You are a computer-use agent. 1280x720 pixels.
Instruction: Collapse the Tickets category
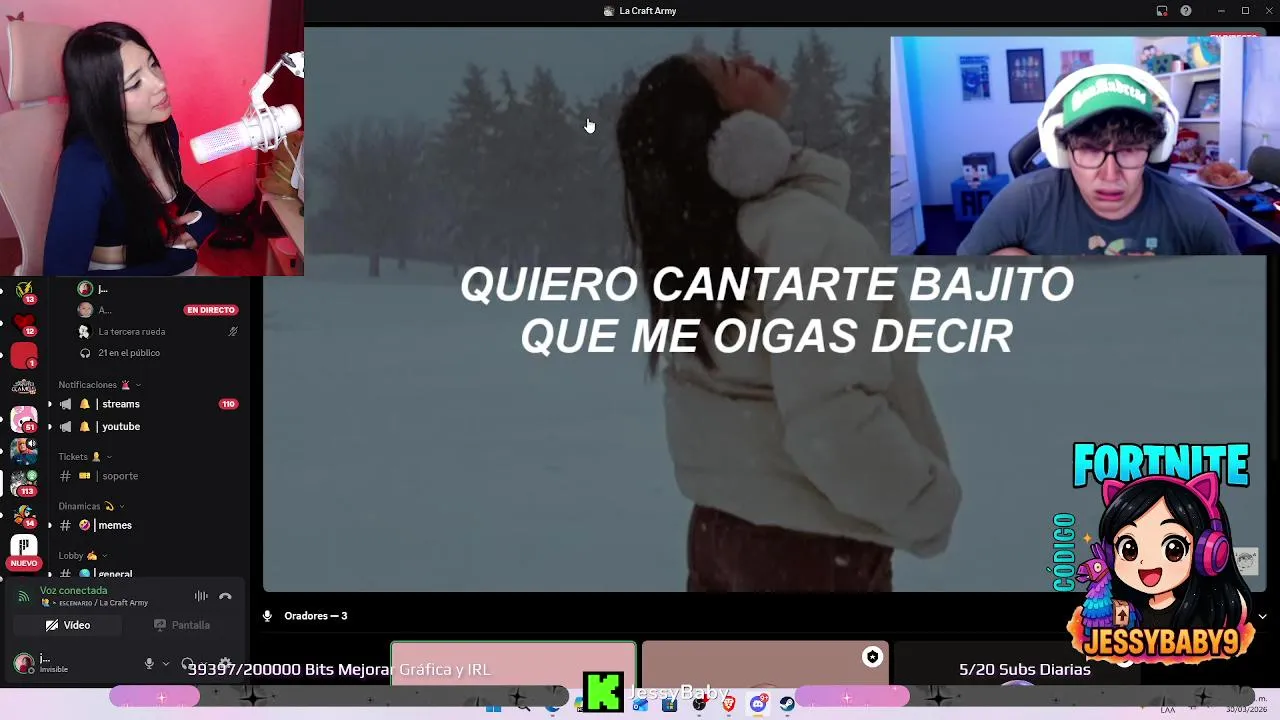(x=84, y=457)
